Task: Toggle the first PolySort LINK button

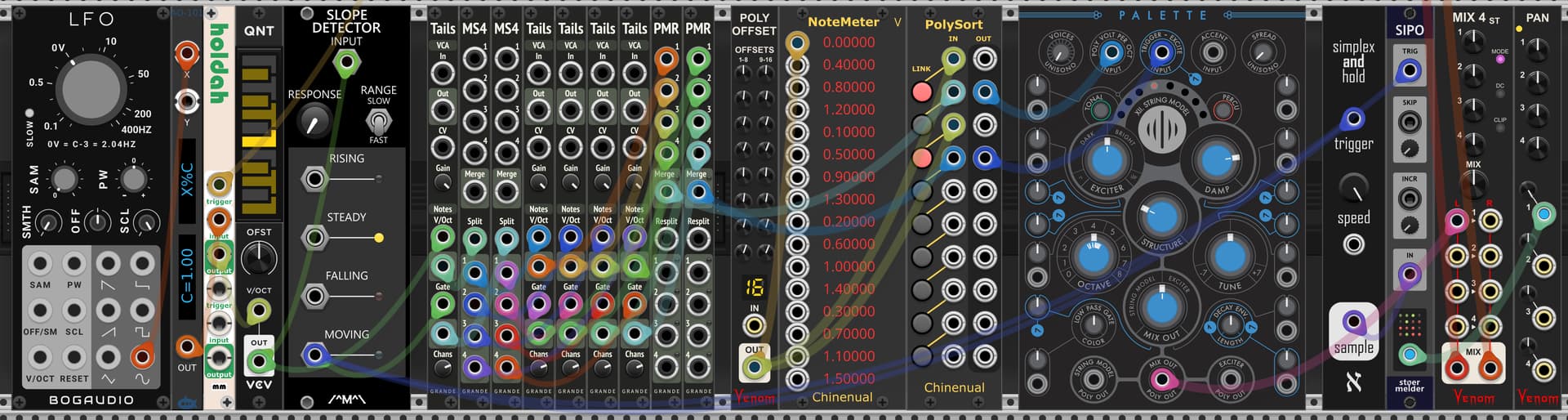Action: (922, 92)
